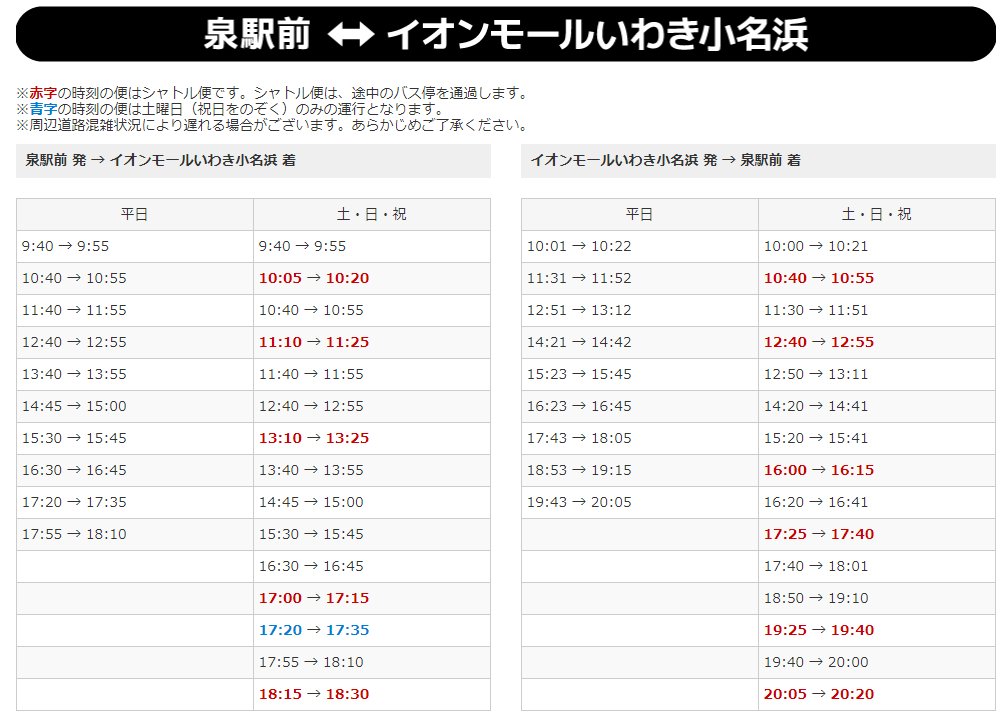The width and height of the screenshot is (1005, 718).
Task: Select weekday 9:40 → 9:55 in the 泉駅前 発 table
Action: pos(65,246)
